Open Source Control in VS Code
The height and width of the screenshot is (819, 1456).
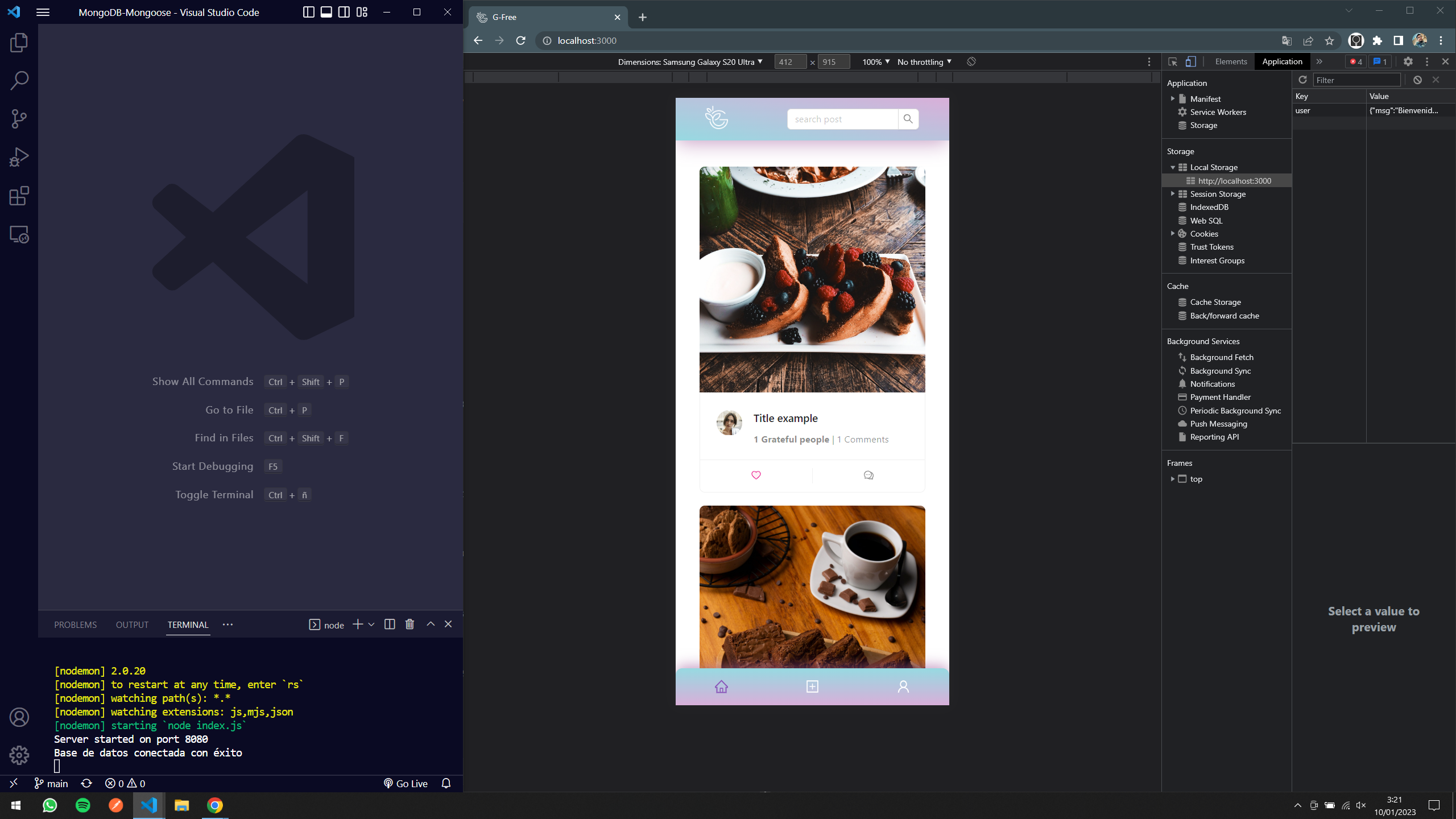pyautogui.click(x=19, y=119)
